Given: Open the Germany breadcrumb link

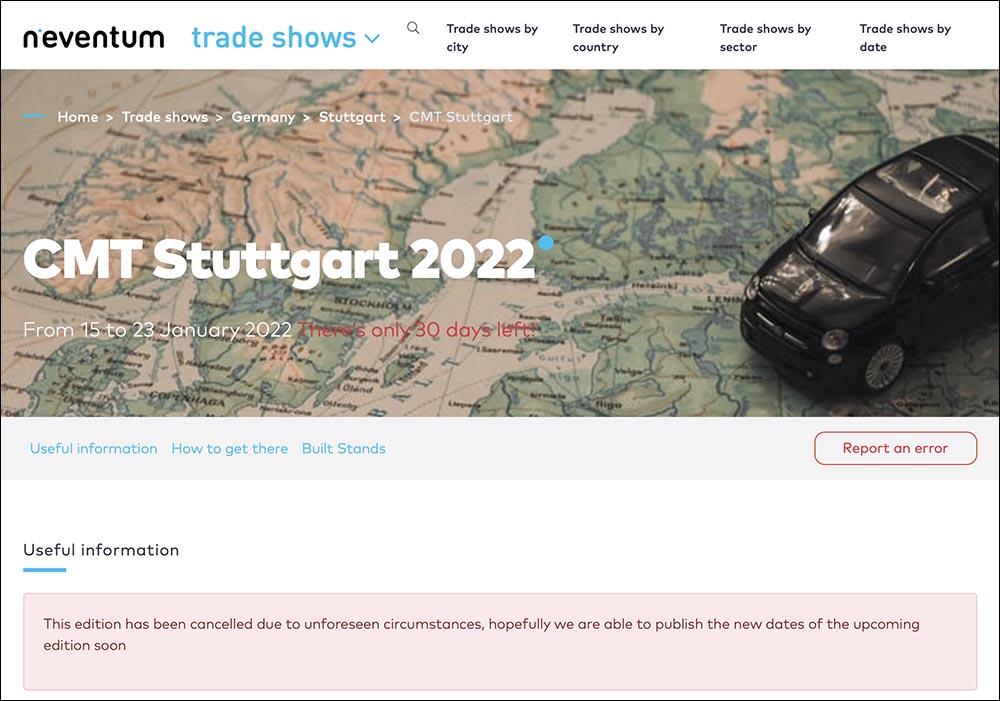Looking at the screenshot, I should (x=263, y=117).
